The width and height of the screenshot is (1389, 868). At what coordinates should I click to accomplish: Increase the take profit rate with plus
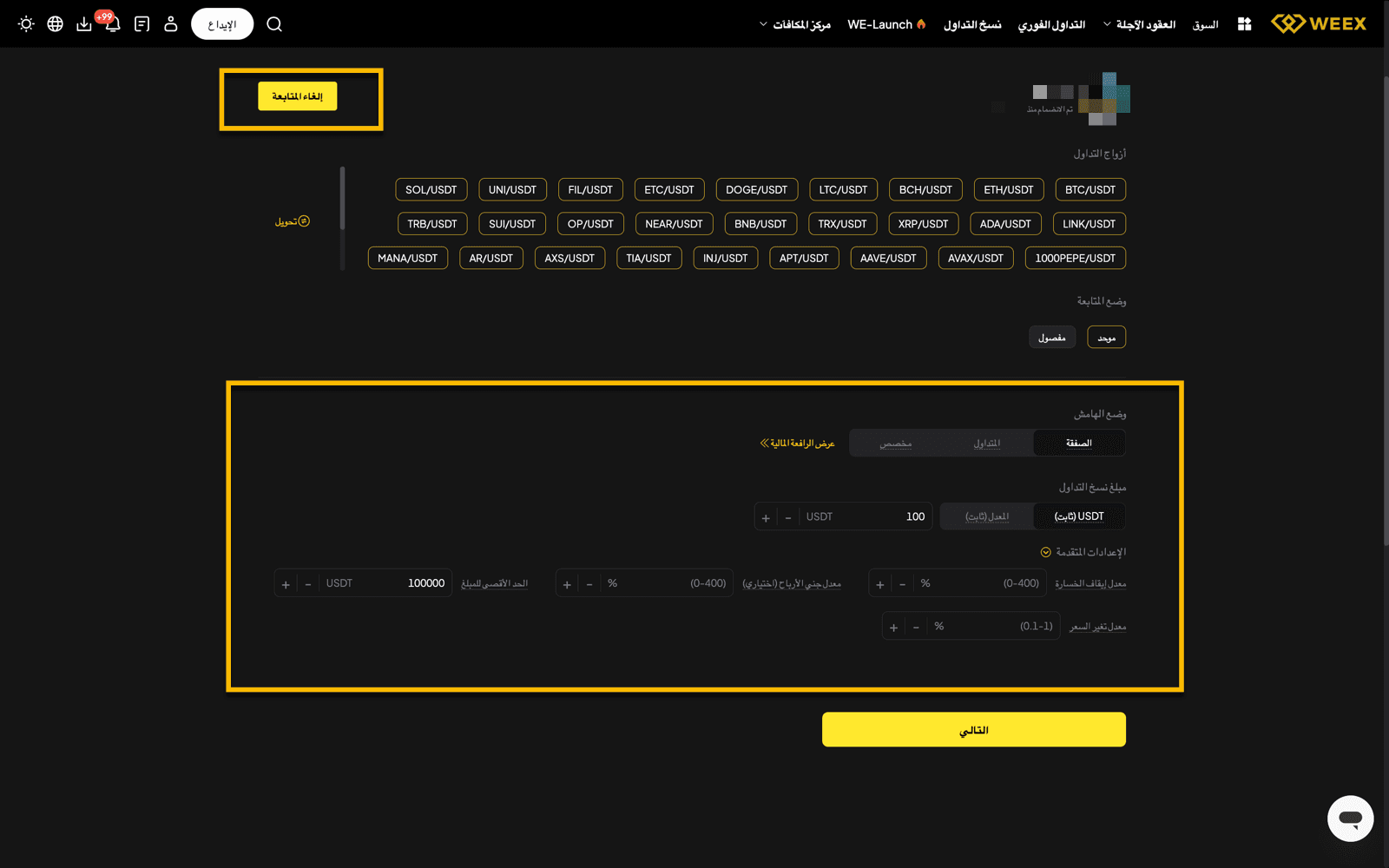point(567,584)
